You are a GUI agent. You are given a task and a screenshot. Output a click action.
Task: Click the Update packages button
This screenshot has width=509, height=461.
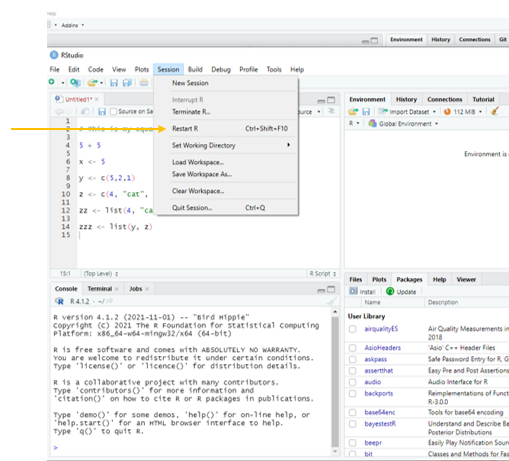[401, 291]
